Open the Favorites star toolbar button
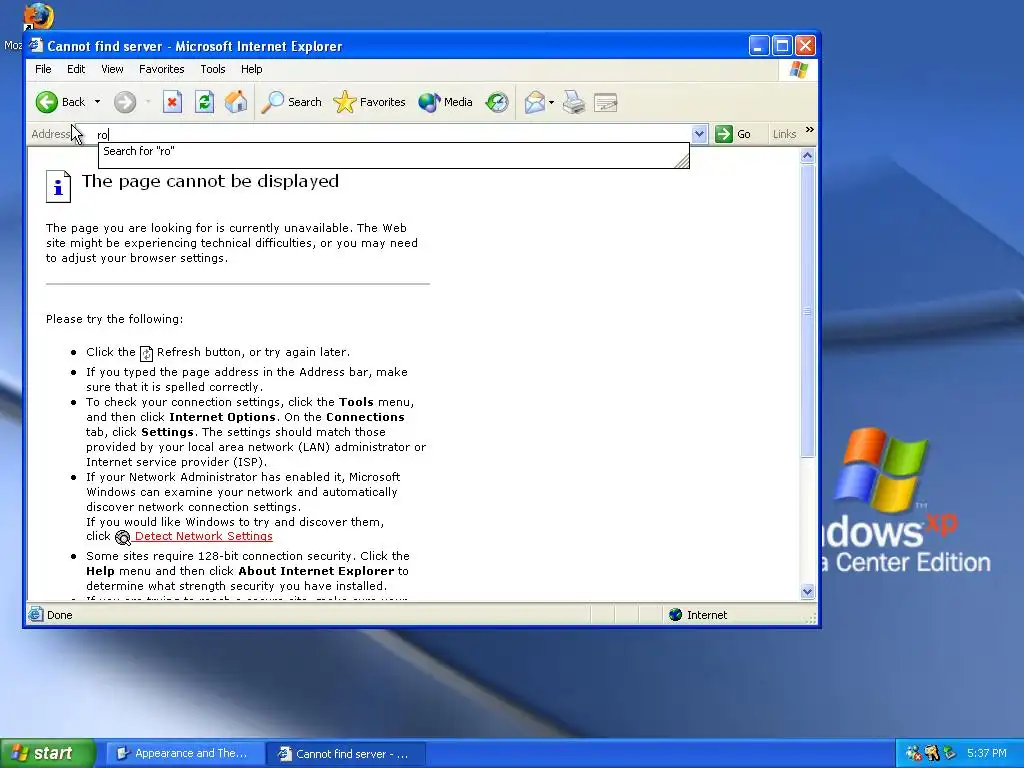 370,102
